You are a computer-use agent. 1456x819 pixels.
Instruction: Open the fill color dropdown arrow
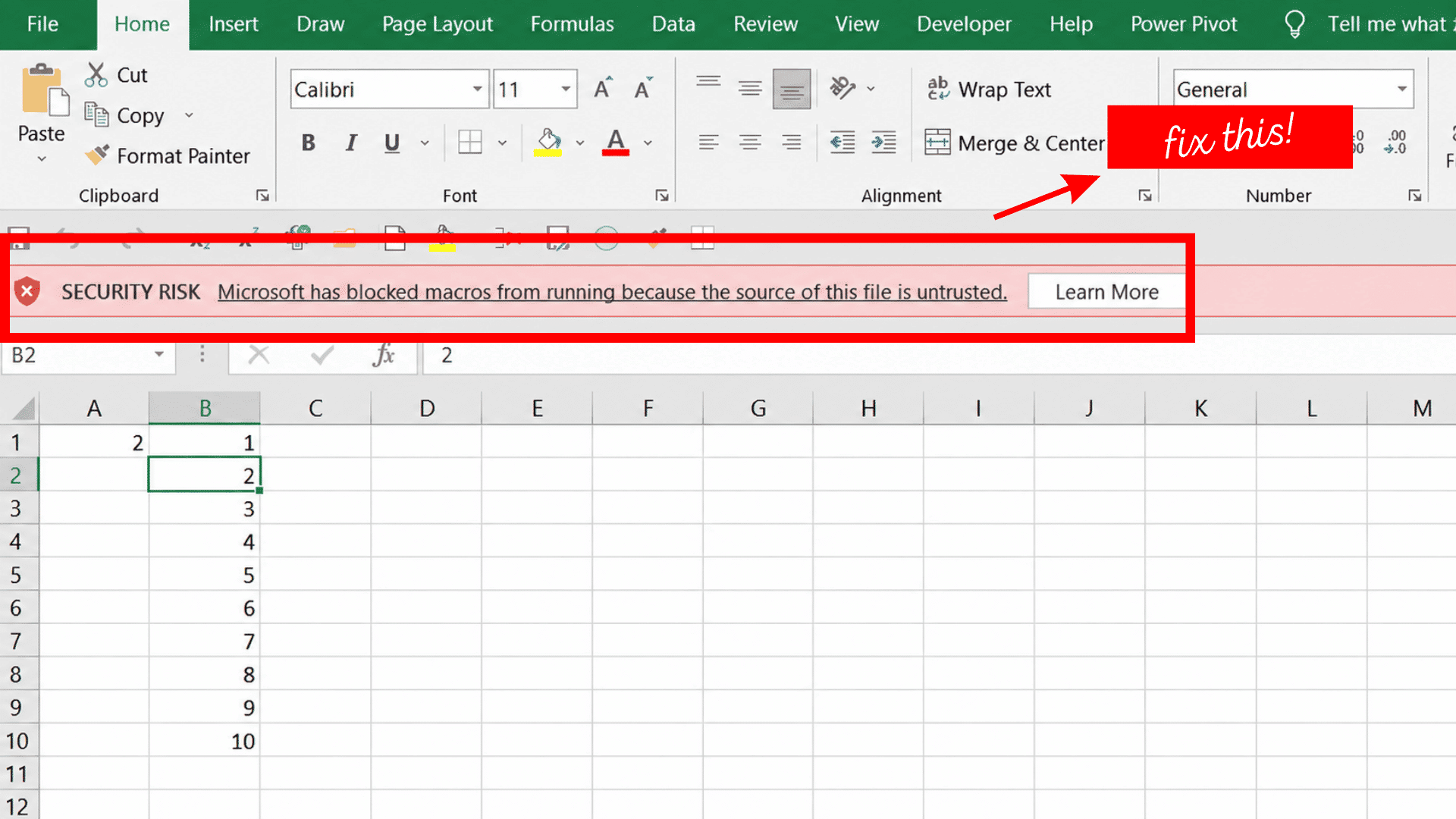580,143
